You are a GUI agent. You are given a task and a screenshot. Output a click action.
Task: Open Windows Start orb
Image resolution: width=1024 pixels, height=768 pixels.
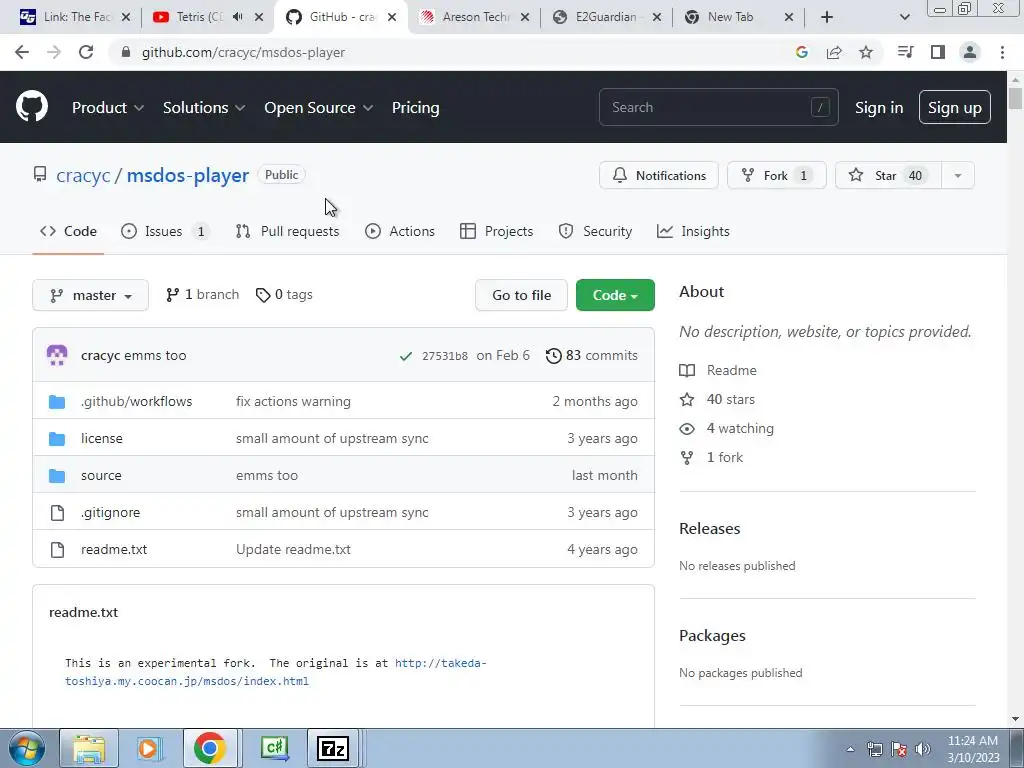26,748
